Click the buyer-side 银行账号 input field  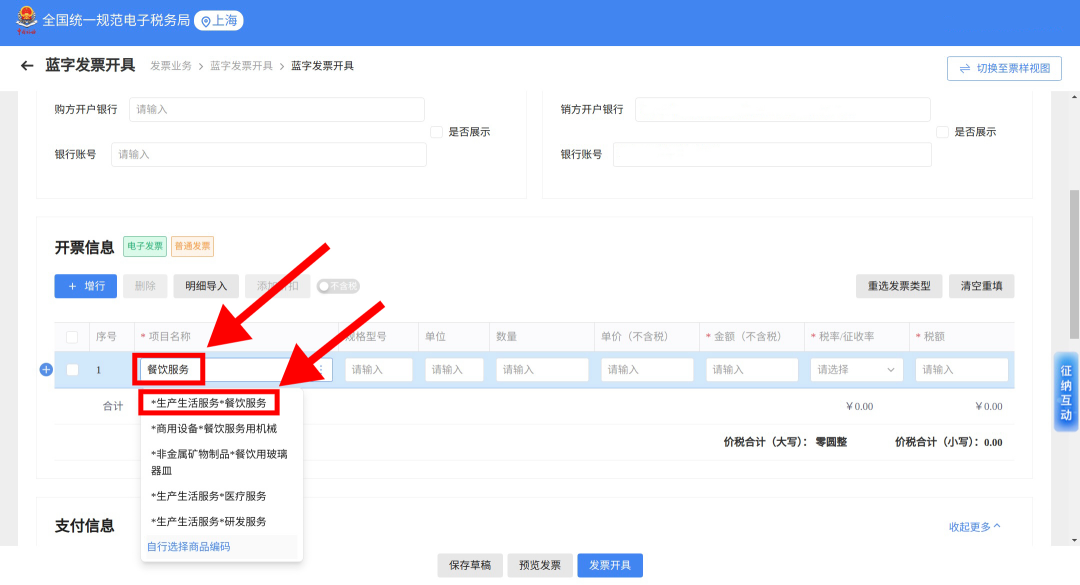[269, 154]
